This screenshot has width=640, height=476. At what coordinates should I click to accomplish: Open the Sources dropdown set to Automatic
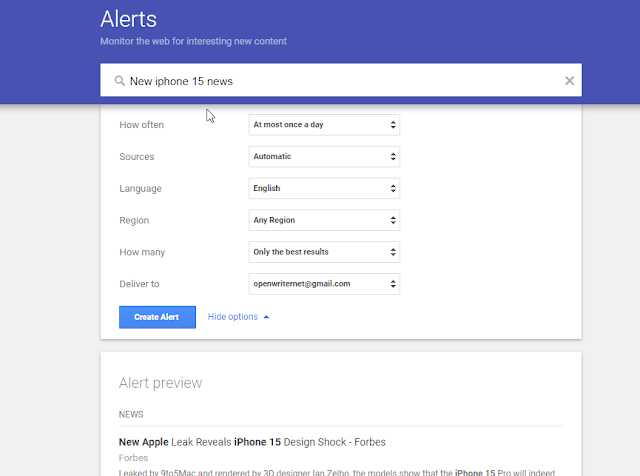(324, 157)
